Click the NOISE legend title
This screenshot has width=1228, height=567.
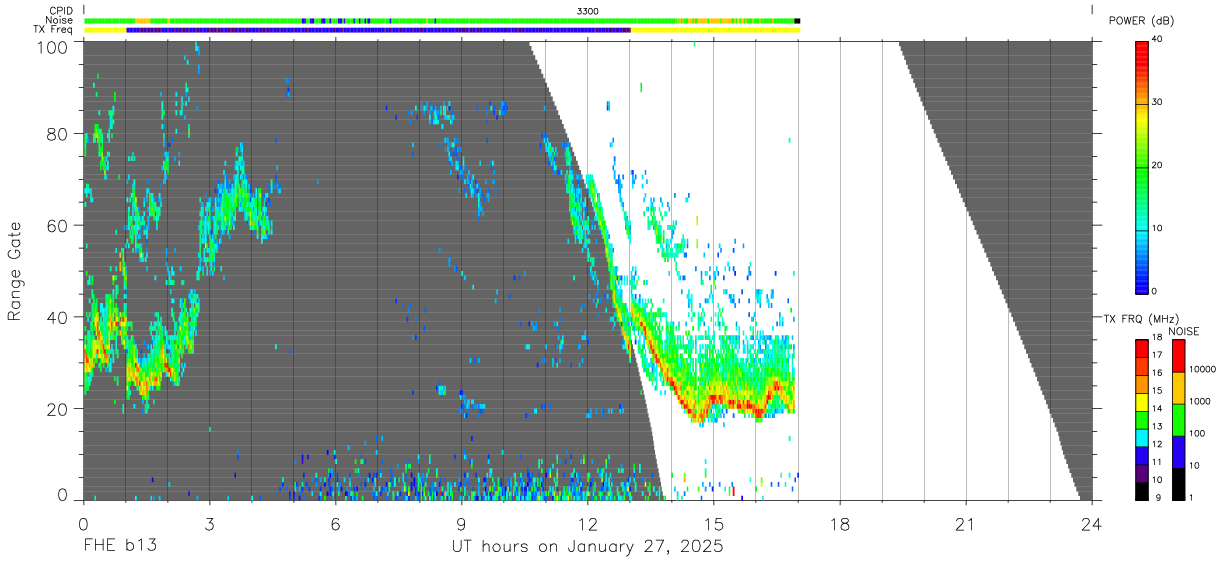coord(1183,331)
